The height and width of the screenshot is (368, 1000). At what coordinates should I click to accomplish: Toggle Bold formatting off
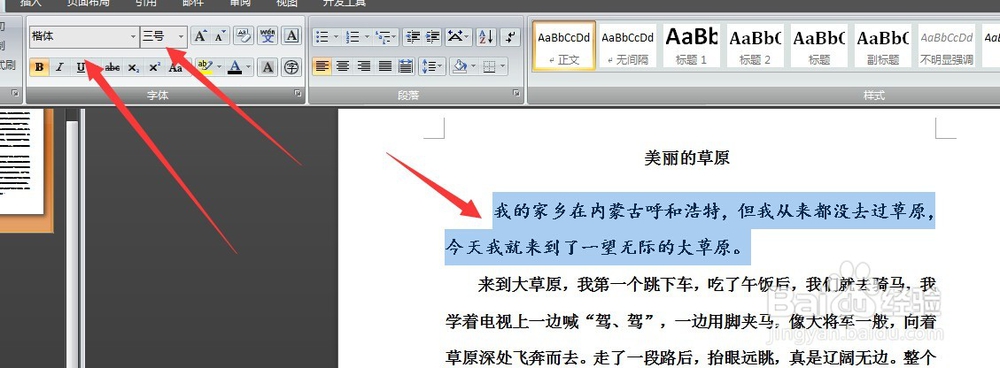[39, 67]
